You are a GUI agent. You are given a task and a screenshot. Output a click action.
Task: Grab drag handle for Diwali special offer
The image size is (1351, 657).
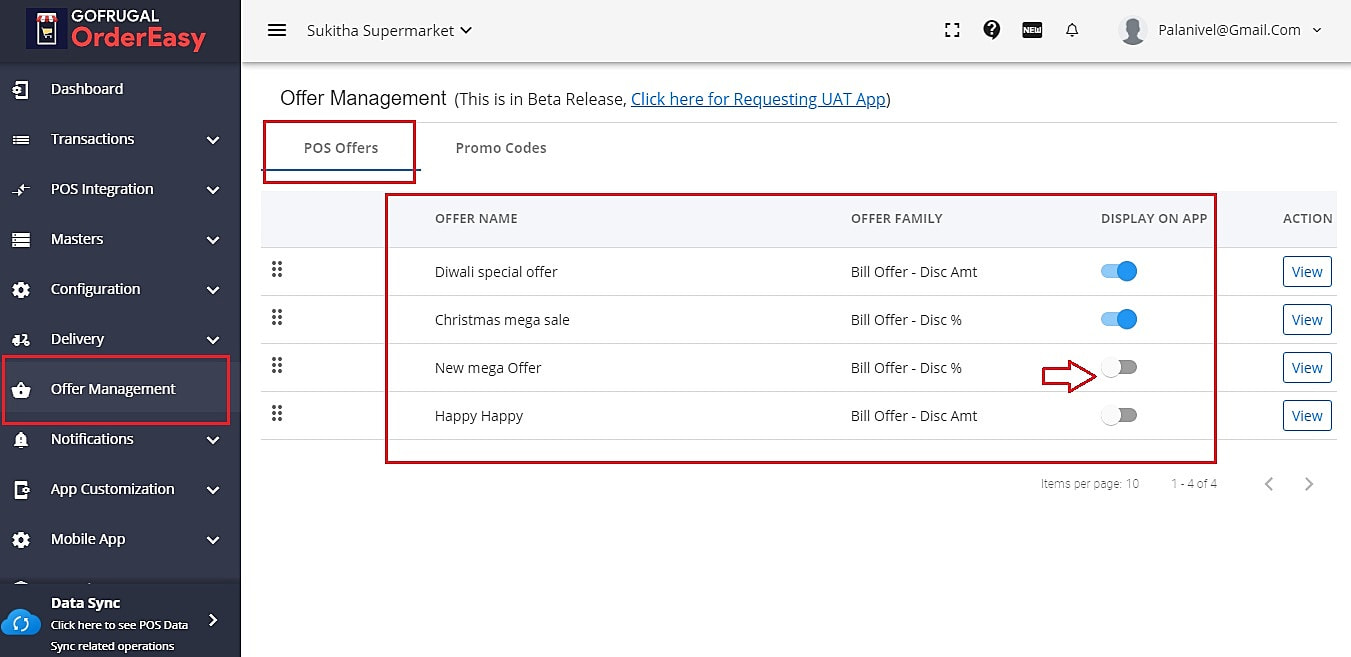pos(277,270)
